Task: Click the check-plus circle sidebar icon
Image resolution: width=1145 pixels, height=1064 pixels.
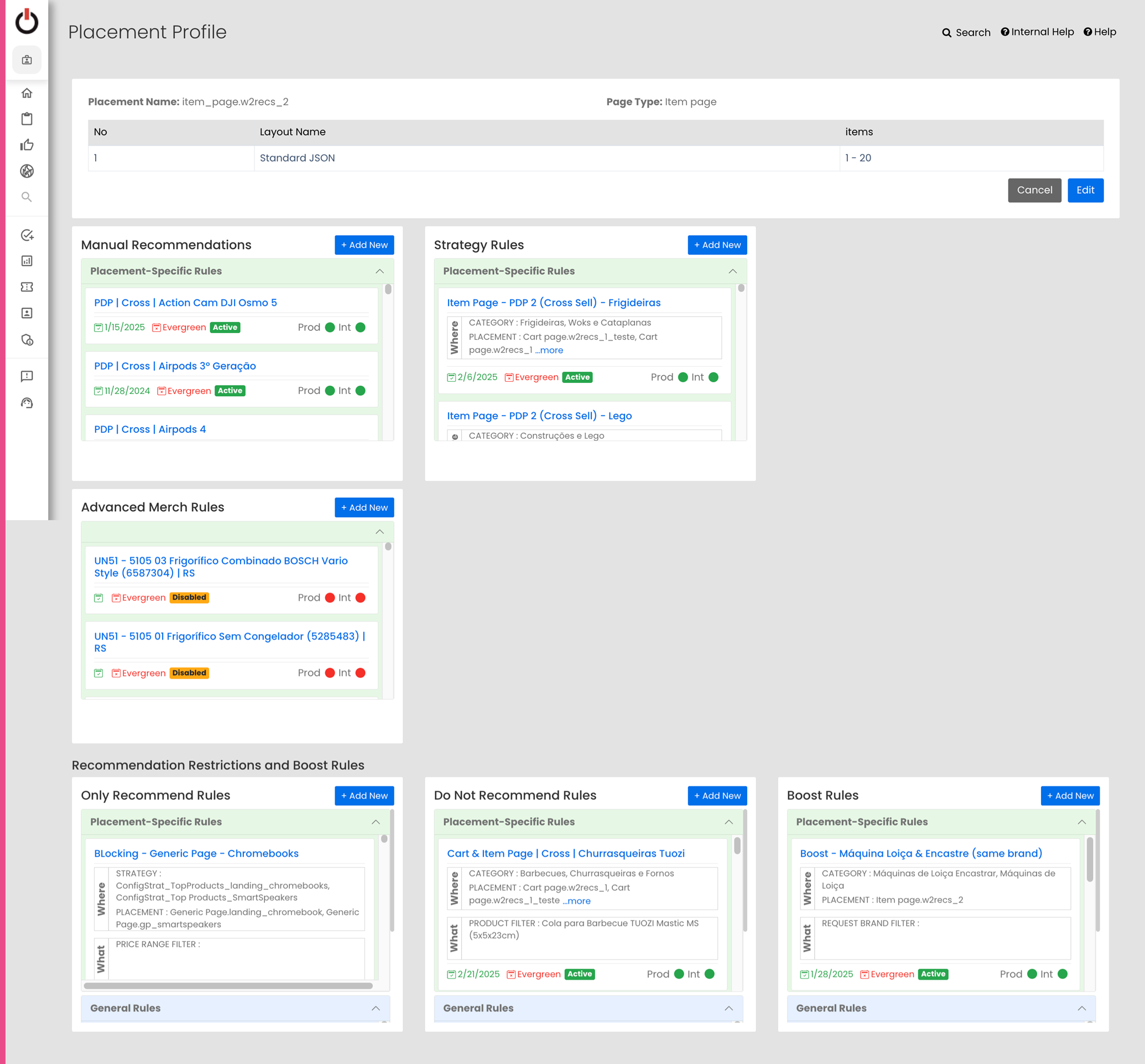Action: point(27,235)
